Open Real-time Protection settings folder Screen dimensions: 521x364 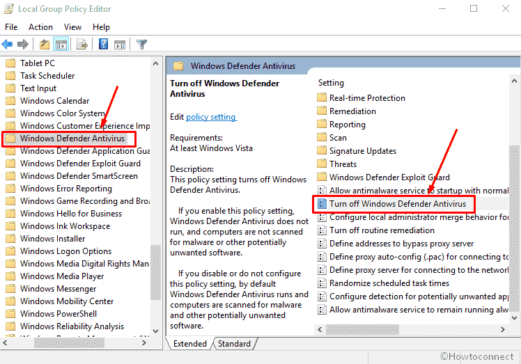(x=361, y=98)
